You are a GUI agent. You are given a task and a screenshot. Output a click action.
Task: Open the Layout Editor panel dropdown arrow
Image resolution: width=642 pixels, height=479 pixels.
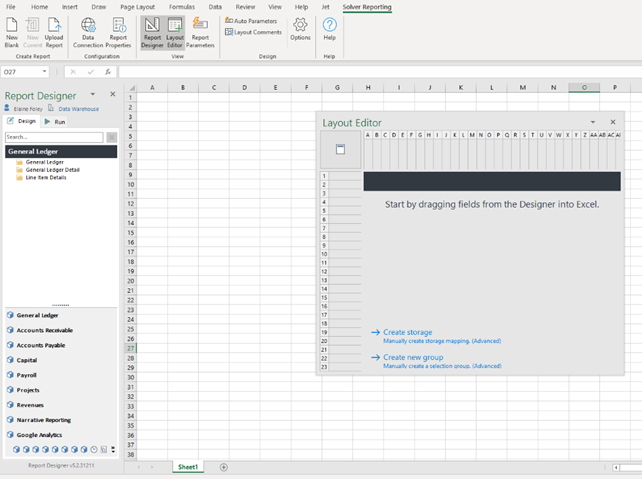point(593,123)
